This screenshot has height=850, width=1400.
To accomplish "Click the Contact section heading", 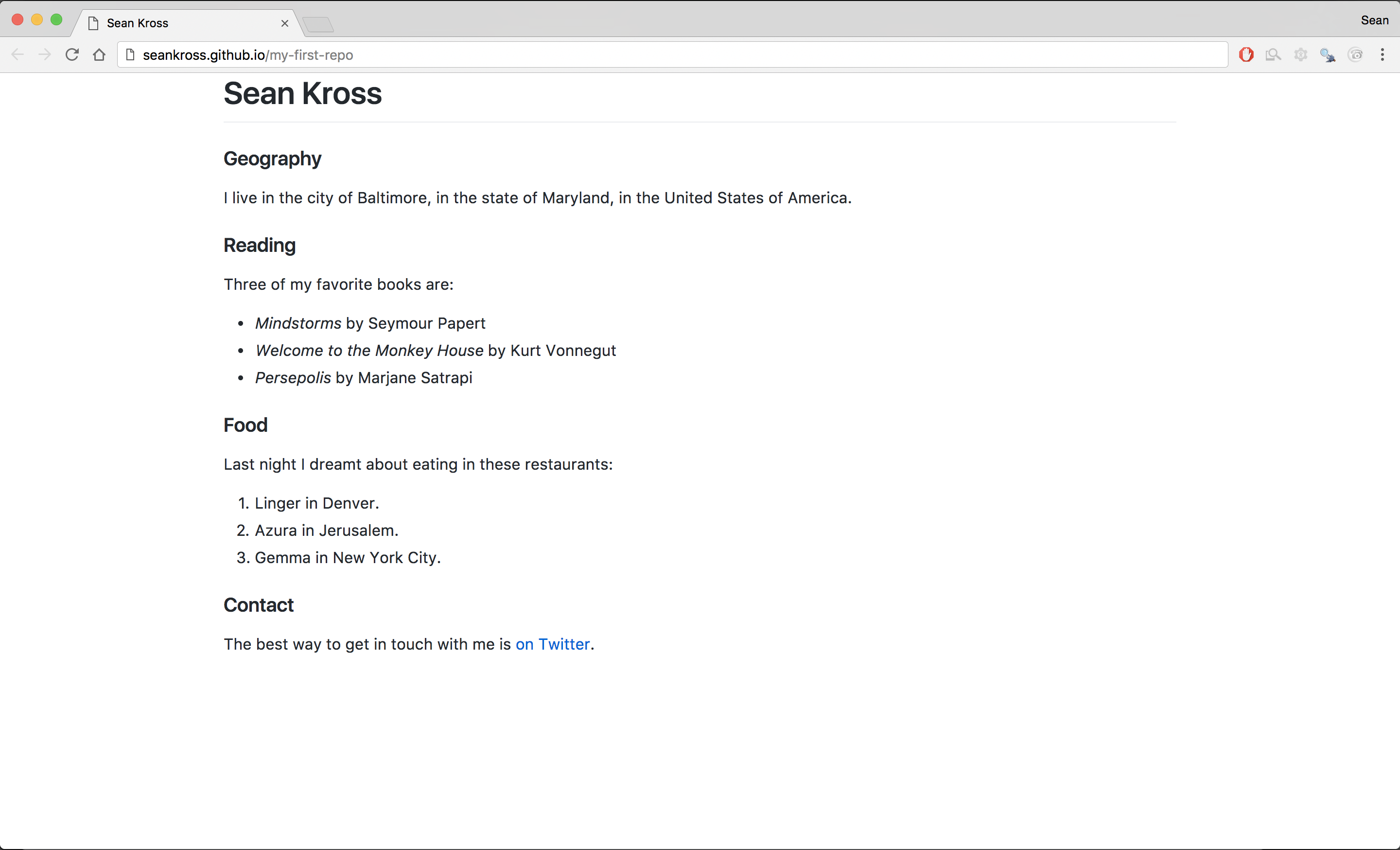I will click(x=259, y=604).
